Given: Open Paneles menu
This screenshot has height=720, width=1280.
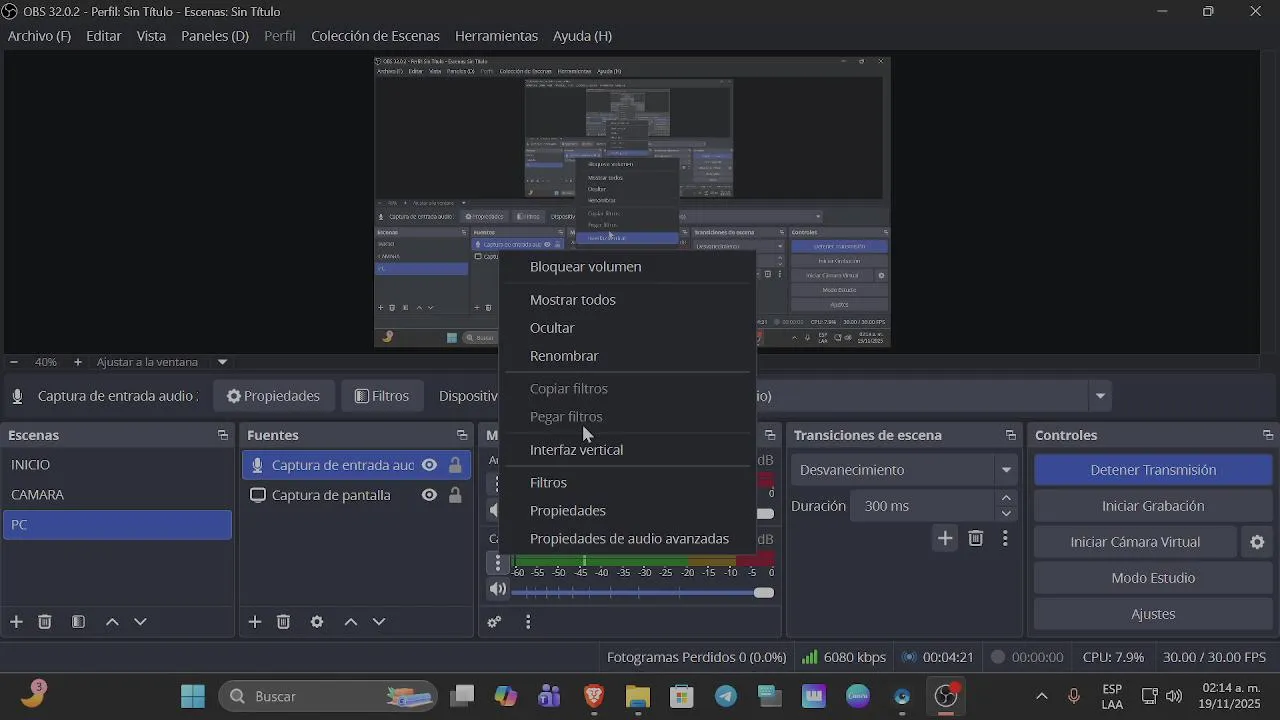Looking at the screenshot, I should (x=214, y=36).
